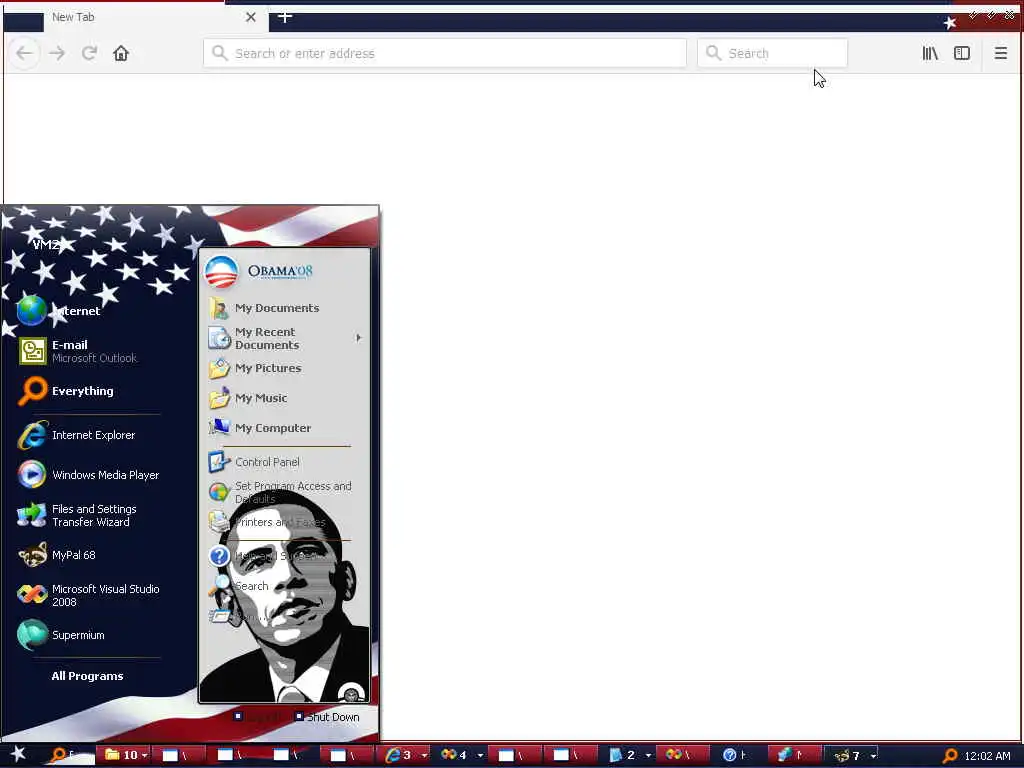Close the New Tab tab
This screenshot has height=768, width=1024.
tap(251, 17)
